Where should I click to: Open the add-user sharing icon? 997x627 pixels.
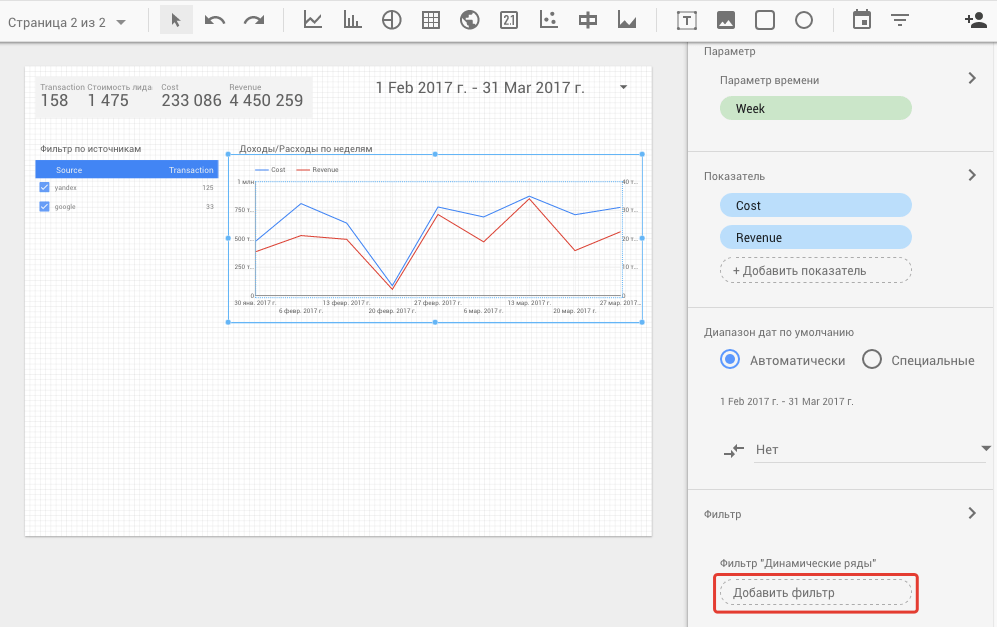(975, 20)
